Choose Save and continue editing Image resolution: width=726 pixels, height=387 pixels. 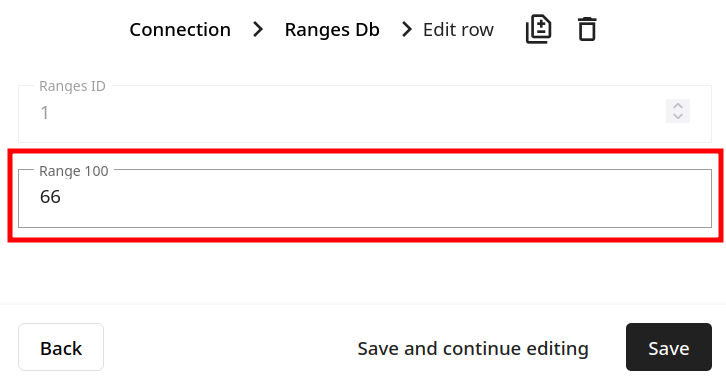473,349
